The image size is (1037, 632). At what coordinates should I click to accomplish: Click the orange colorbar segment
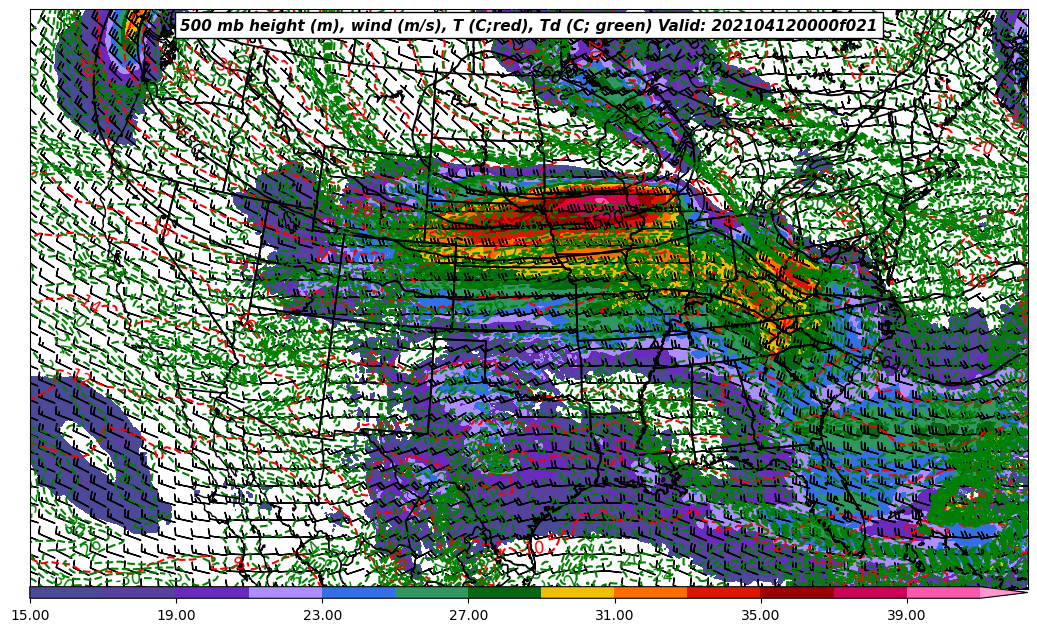click(650, 592)
